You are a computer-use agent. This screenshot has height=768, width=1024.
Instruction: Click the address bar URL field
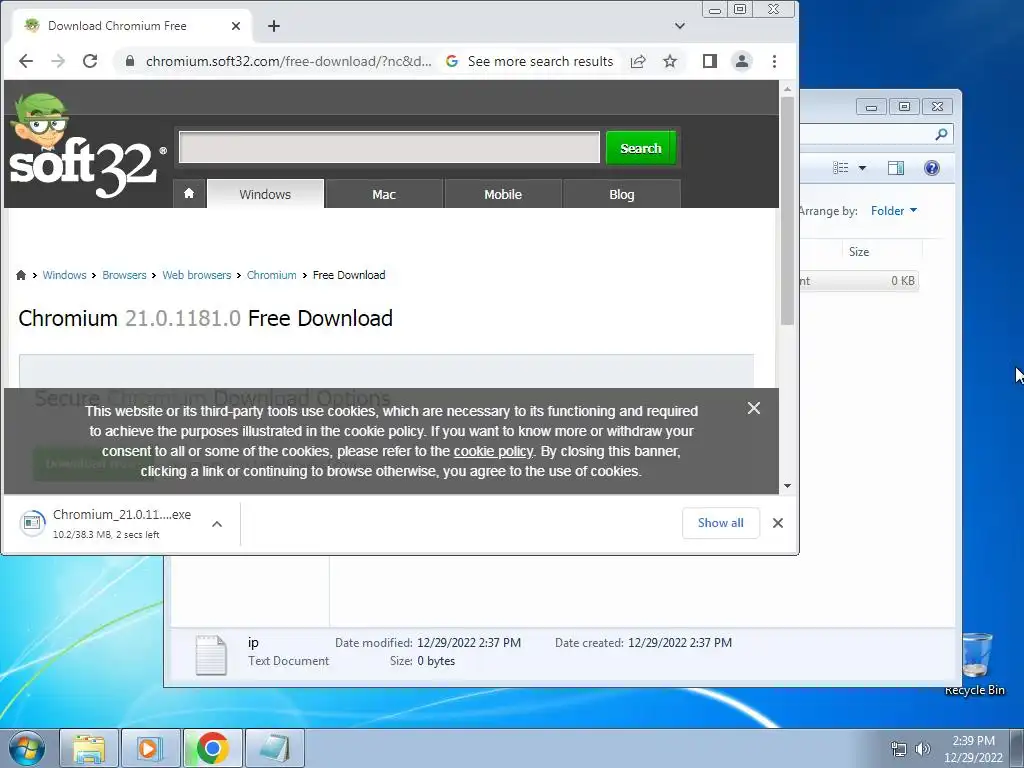288,61
